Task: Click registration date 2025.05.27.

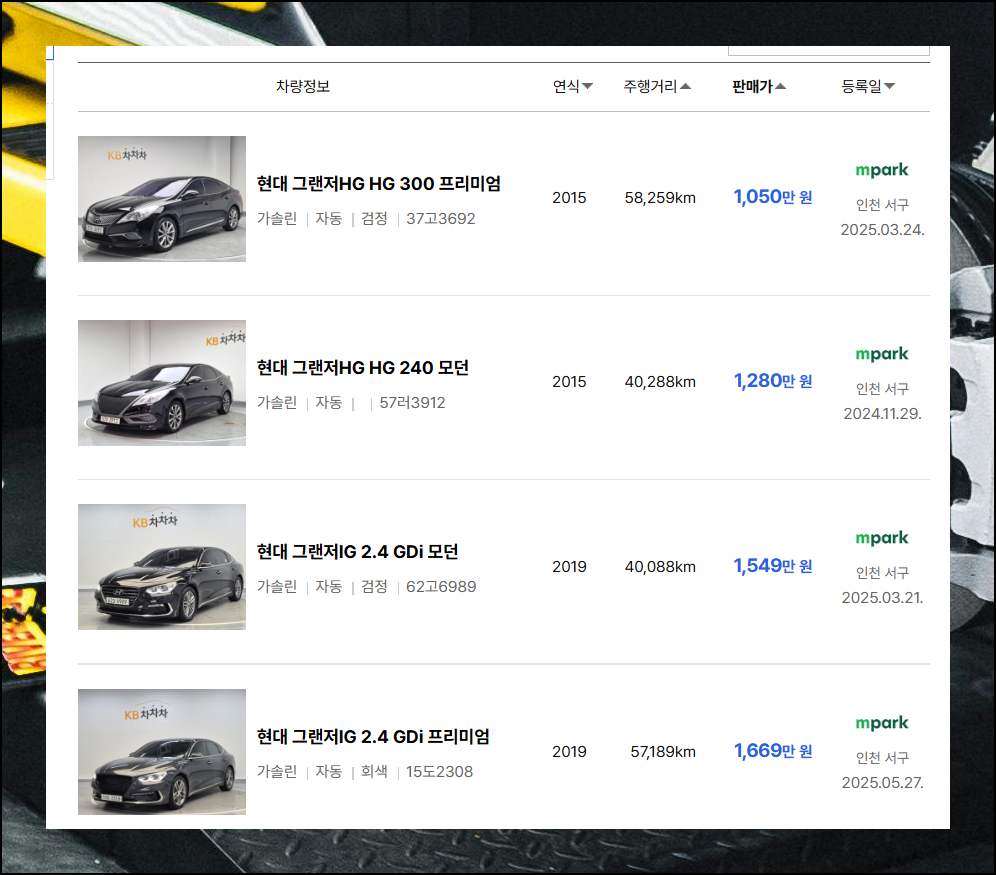Action: [x=882, y=783]
